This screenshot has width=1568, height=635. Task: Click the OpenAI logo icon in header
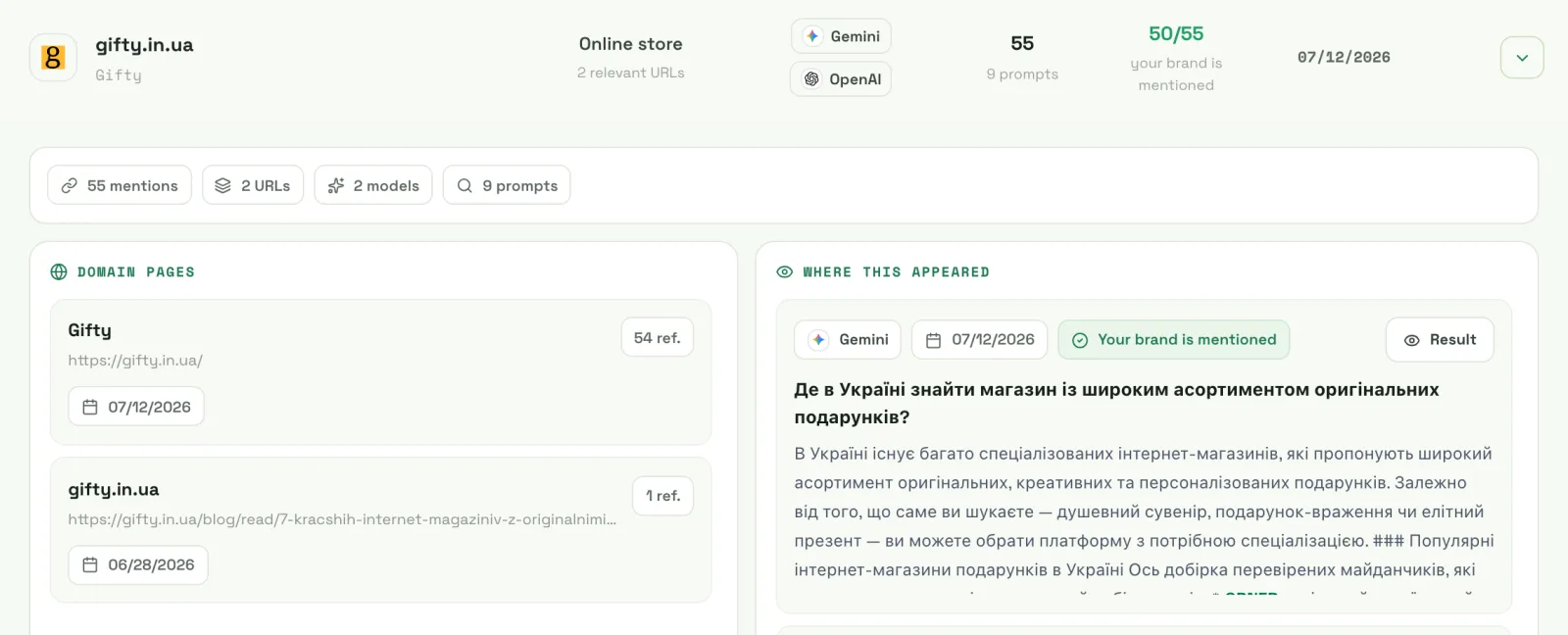click(x=811, y=79)
